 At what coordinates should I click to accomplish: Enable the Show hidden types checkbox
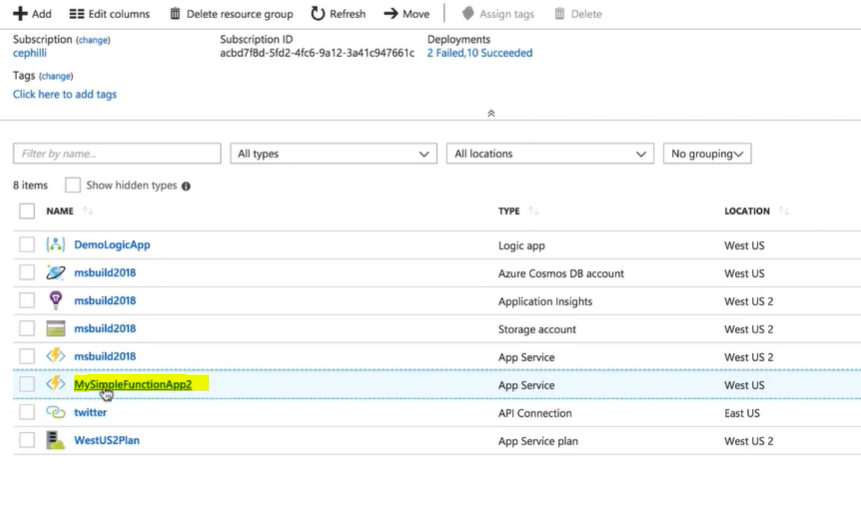(x=72, y=185)
